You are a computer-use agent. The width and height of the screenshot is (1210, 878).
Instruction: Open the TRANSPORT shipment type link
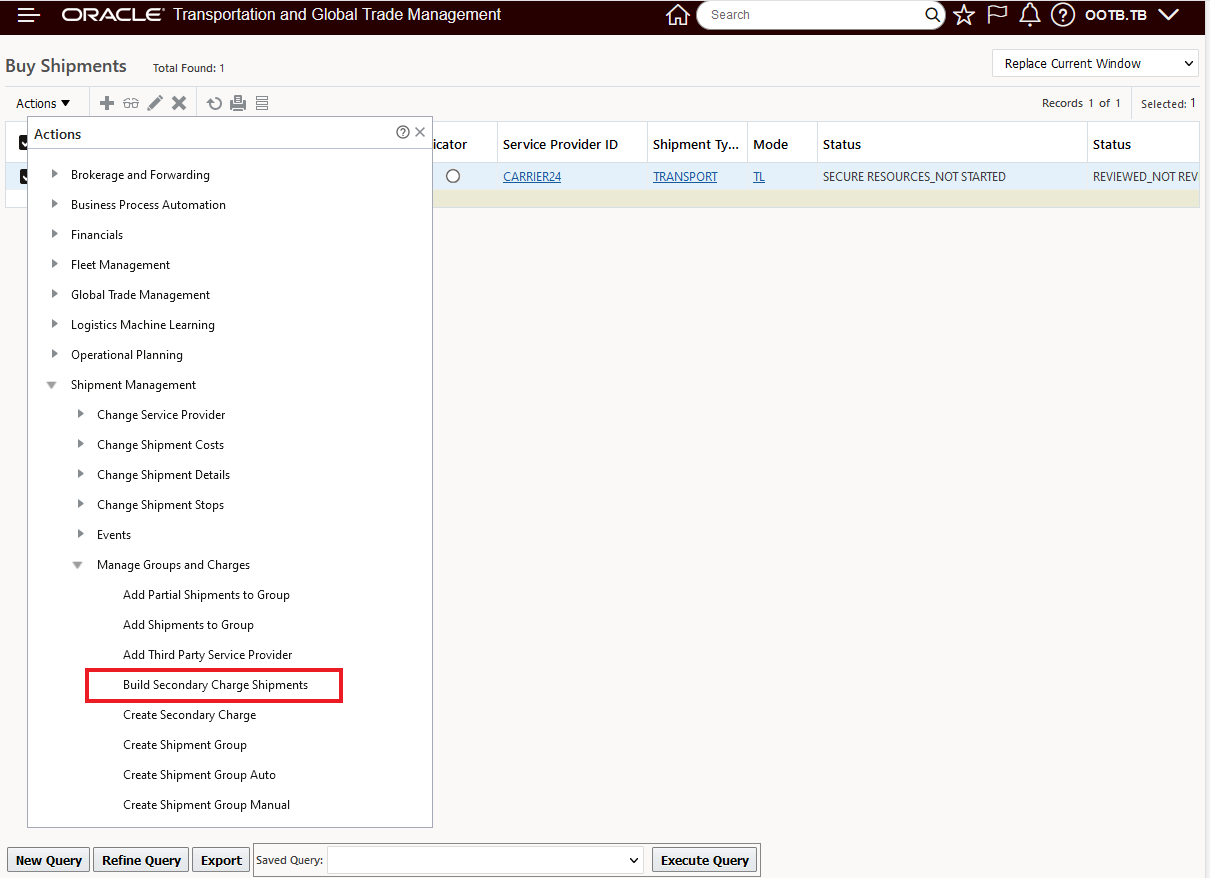coord(685,176)
